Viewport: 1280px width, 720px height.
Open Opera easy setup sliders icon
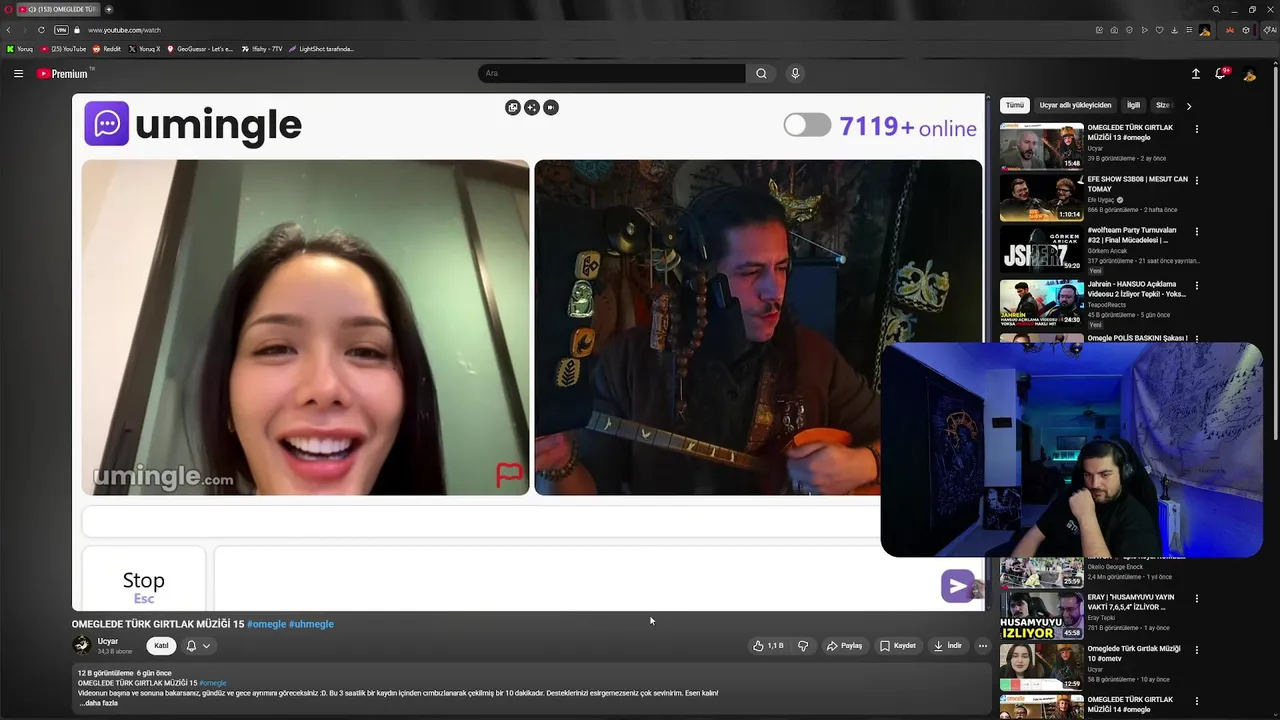pyautogui.click(x=1189, y=30)
